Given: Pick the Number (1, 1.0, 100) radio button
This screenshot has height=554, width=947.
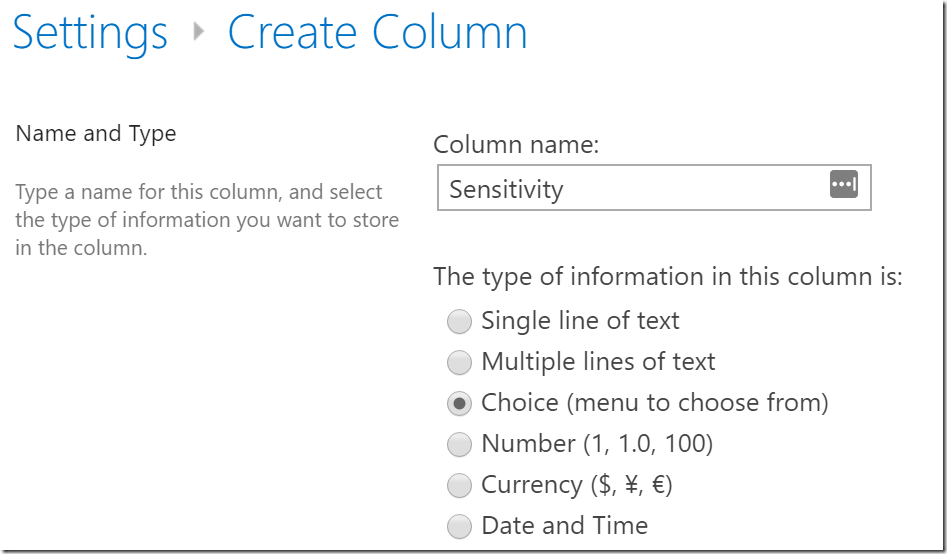Looking at the screenshot, I should click(x=459, y=445).
